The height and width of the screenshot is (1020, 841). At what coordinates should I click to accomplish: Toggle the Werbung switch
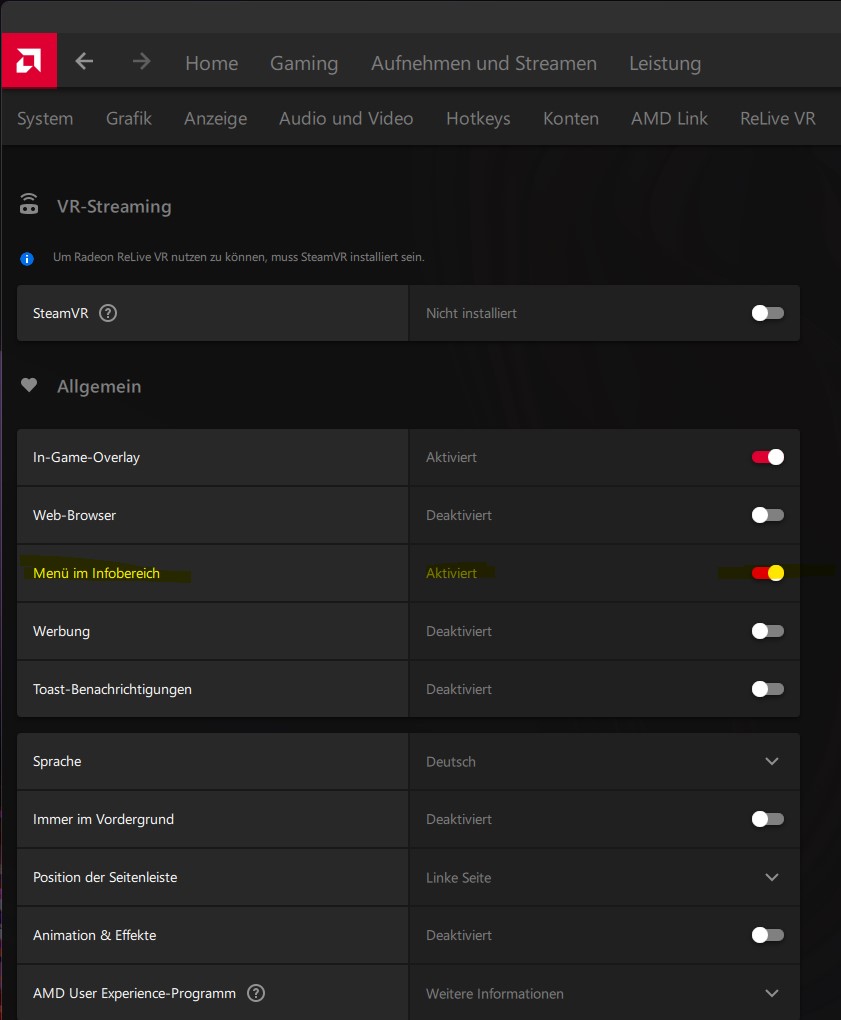click(x=768, y=631)
